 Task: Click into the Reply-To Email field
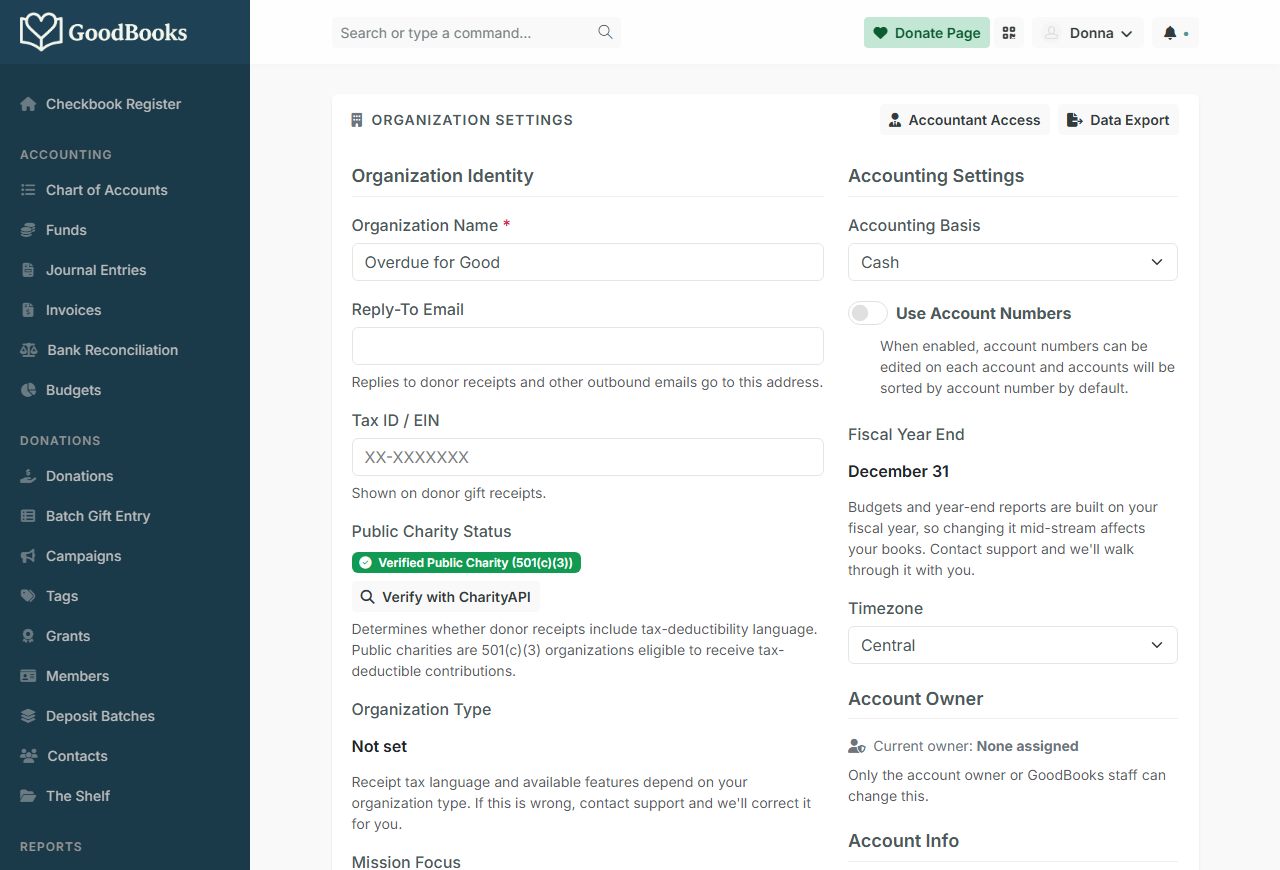(588, 346)
